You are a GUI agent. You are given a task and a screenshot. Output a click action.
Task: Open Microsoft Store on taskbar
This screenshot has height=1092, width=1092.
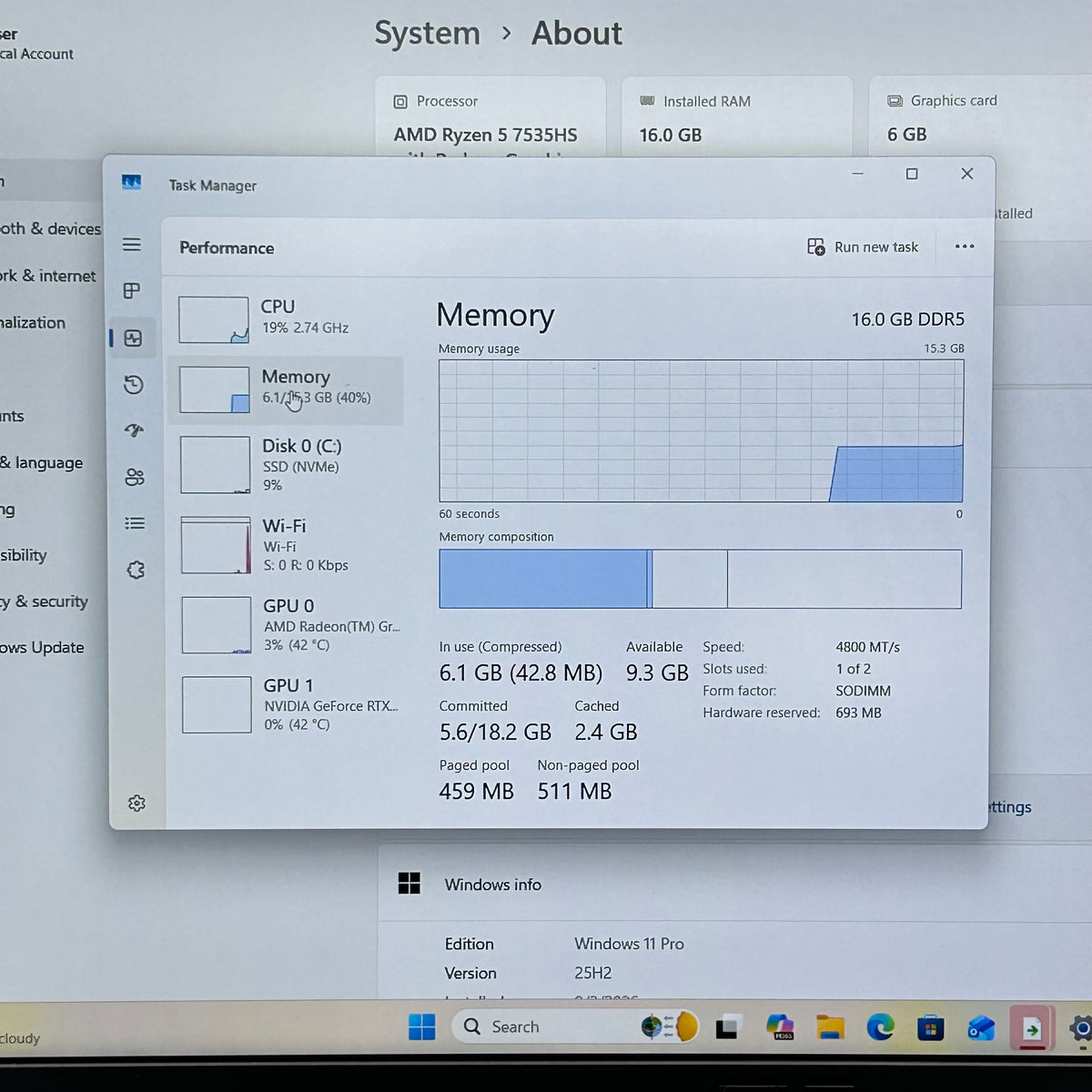[929, 1028]
